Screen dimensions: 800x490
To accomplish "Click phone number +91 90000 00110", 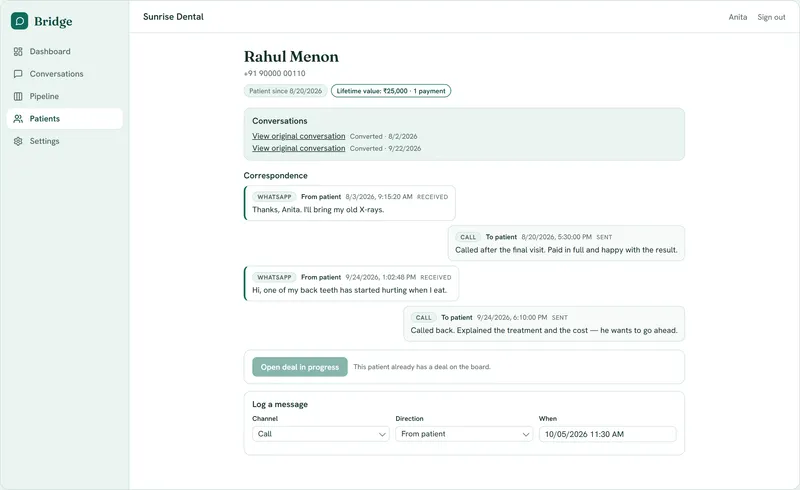I will click(x=274, y=74).
